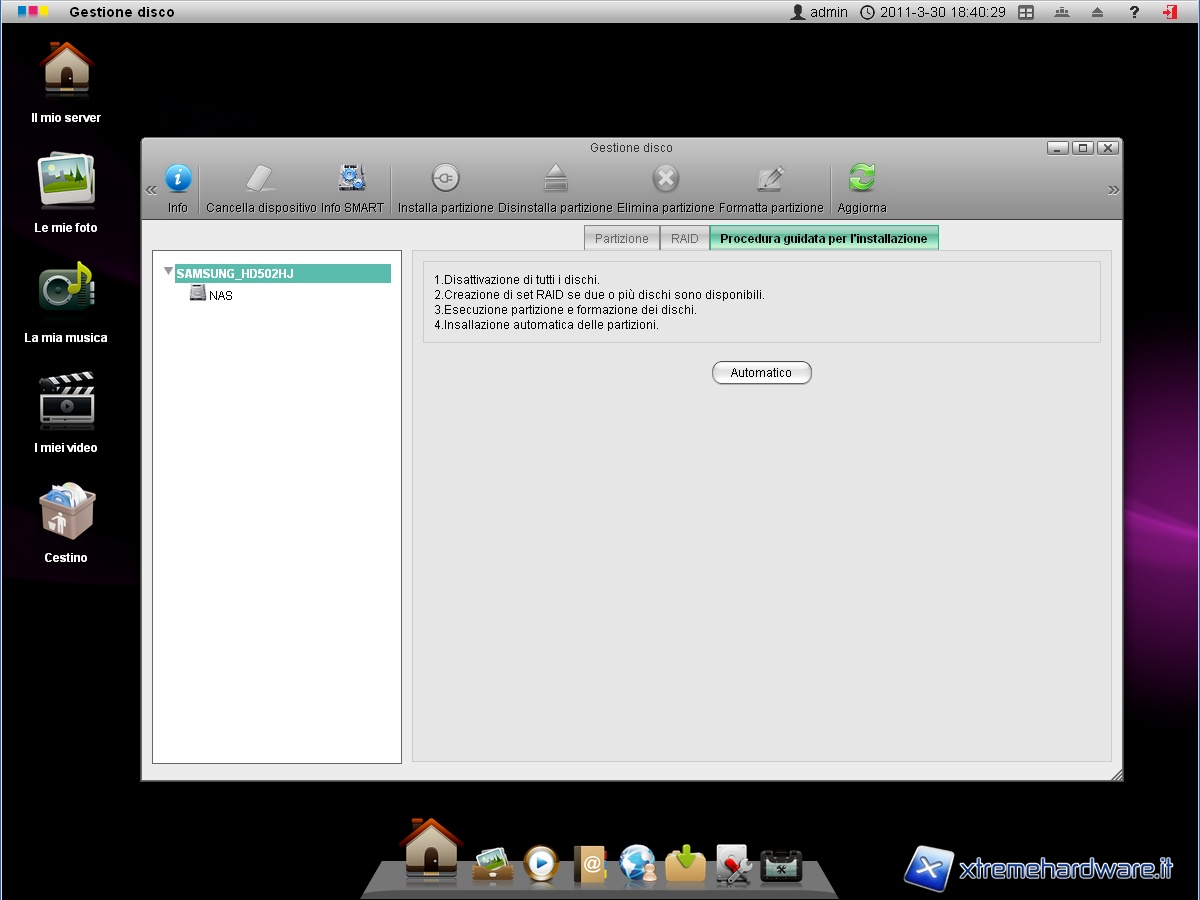This screenshot has width=1200, height=900.
Task: Click the Elimina partizione icon
Action: [x=665, y=180]
